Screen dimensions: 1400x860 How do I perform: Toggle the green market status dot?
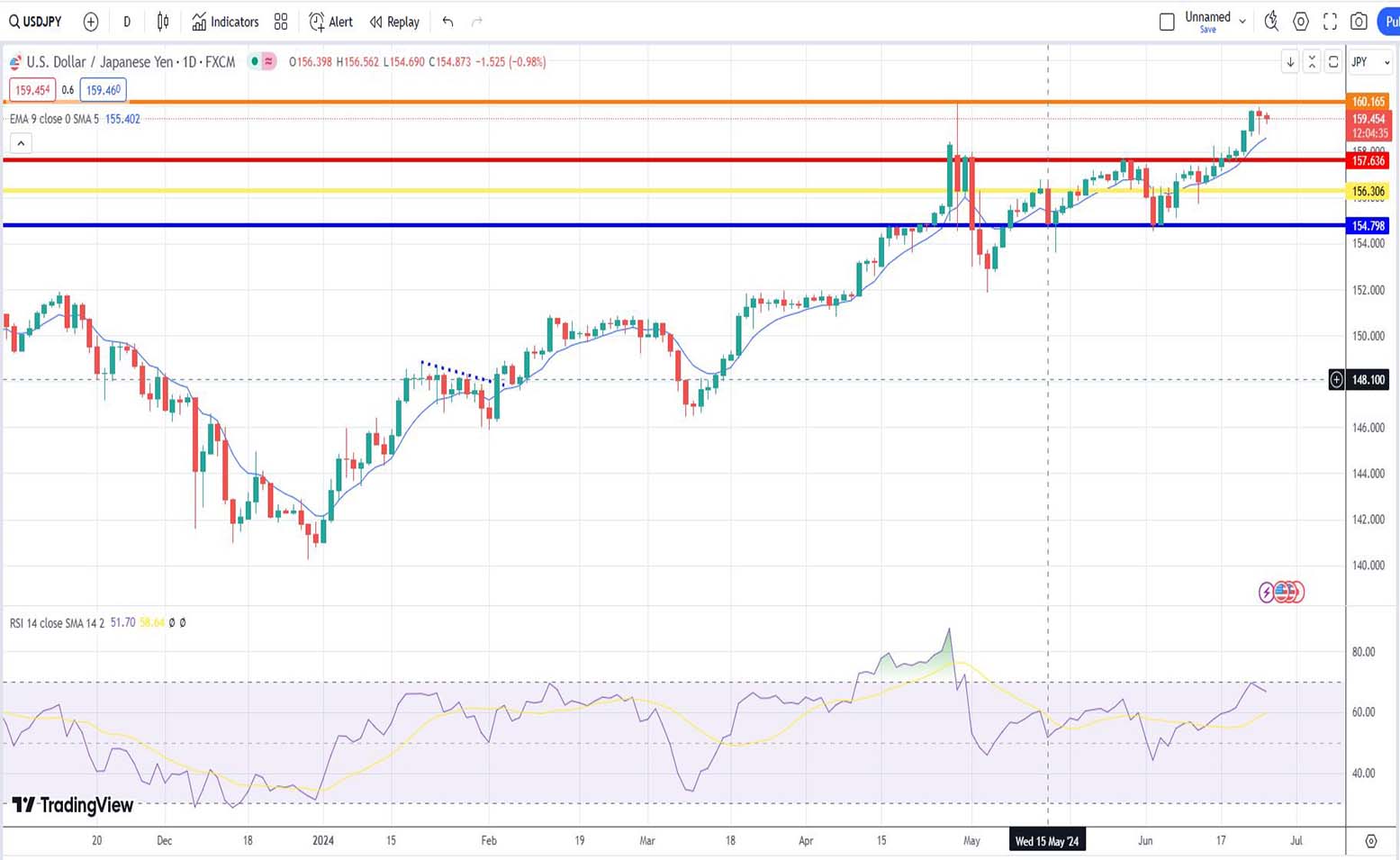coord(255,61)
